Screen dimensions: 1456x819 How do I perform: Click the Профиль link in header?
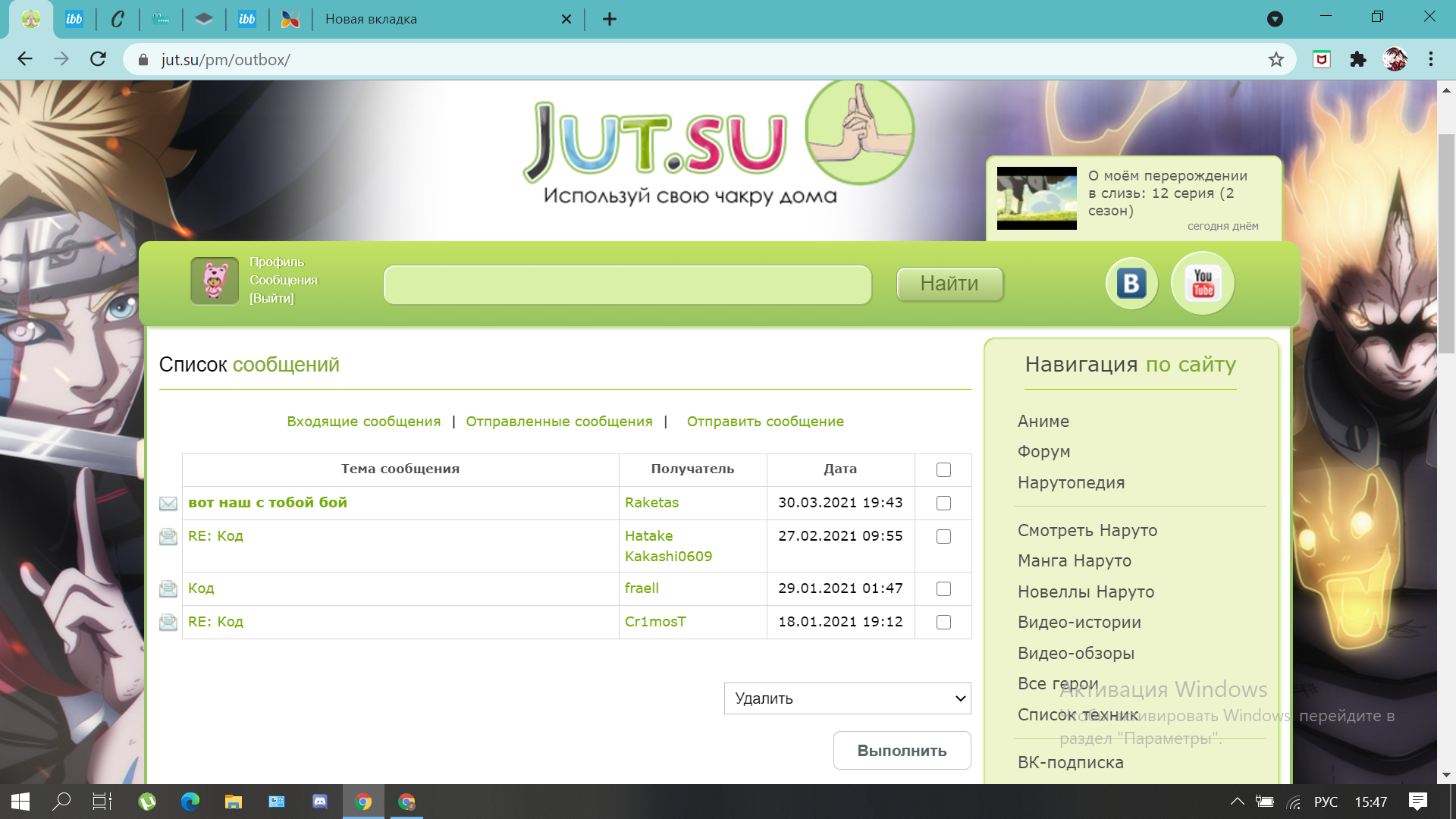[277, 262]
